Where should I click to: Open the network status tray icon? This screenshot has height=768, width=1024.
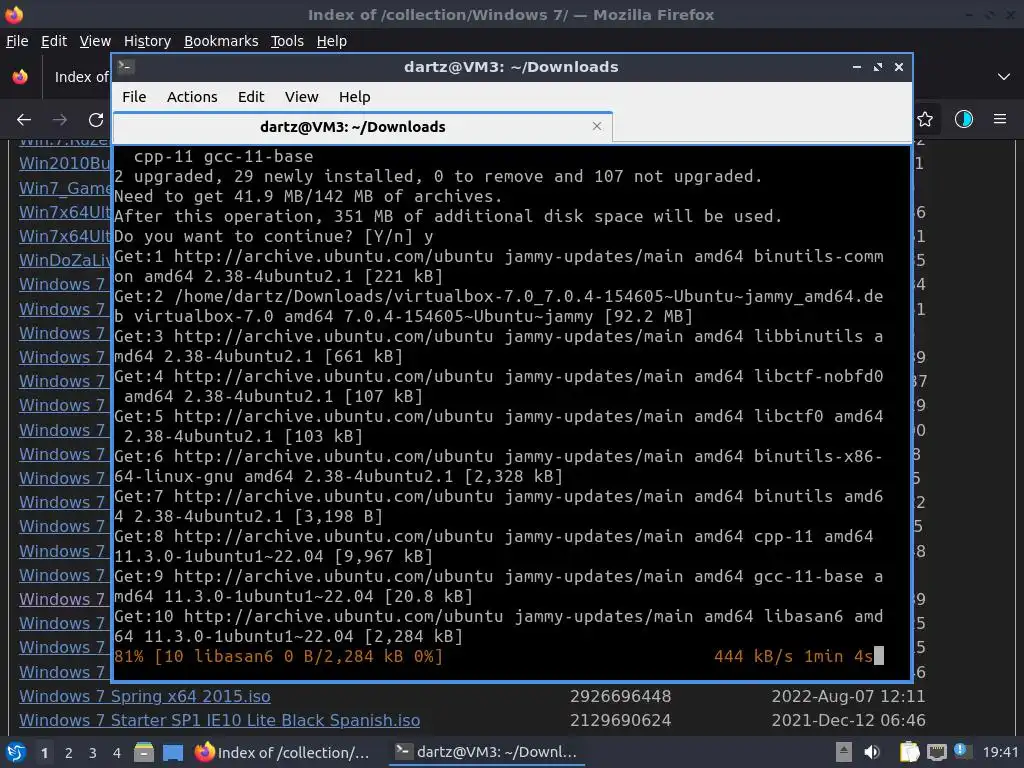tap(936, 752)
